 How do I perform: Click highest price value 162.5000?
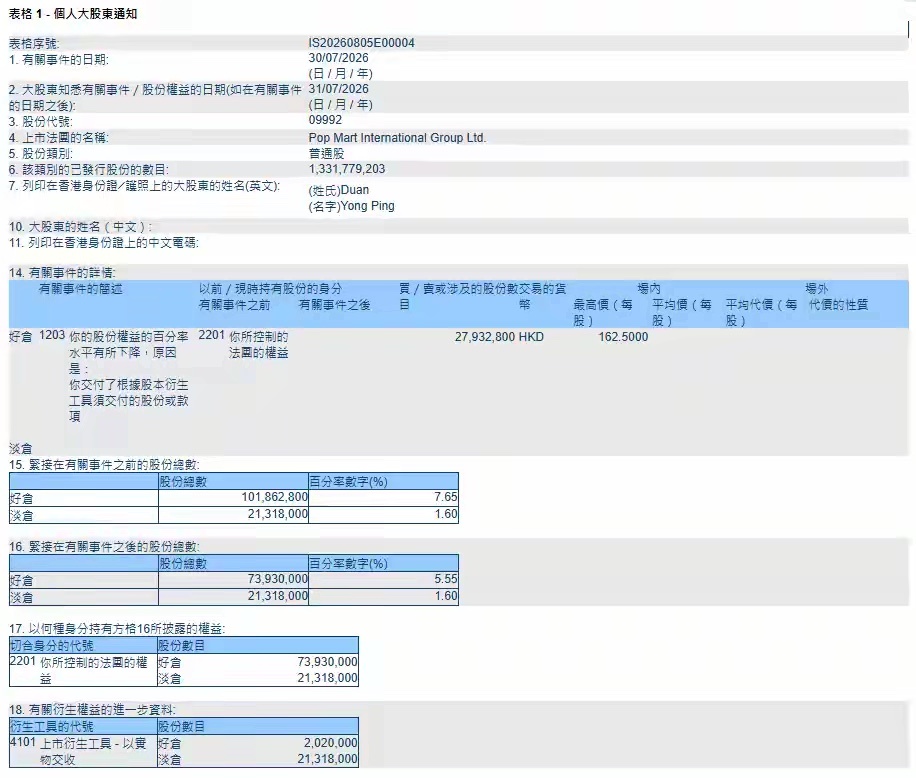[x=623, y=337]
